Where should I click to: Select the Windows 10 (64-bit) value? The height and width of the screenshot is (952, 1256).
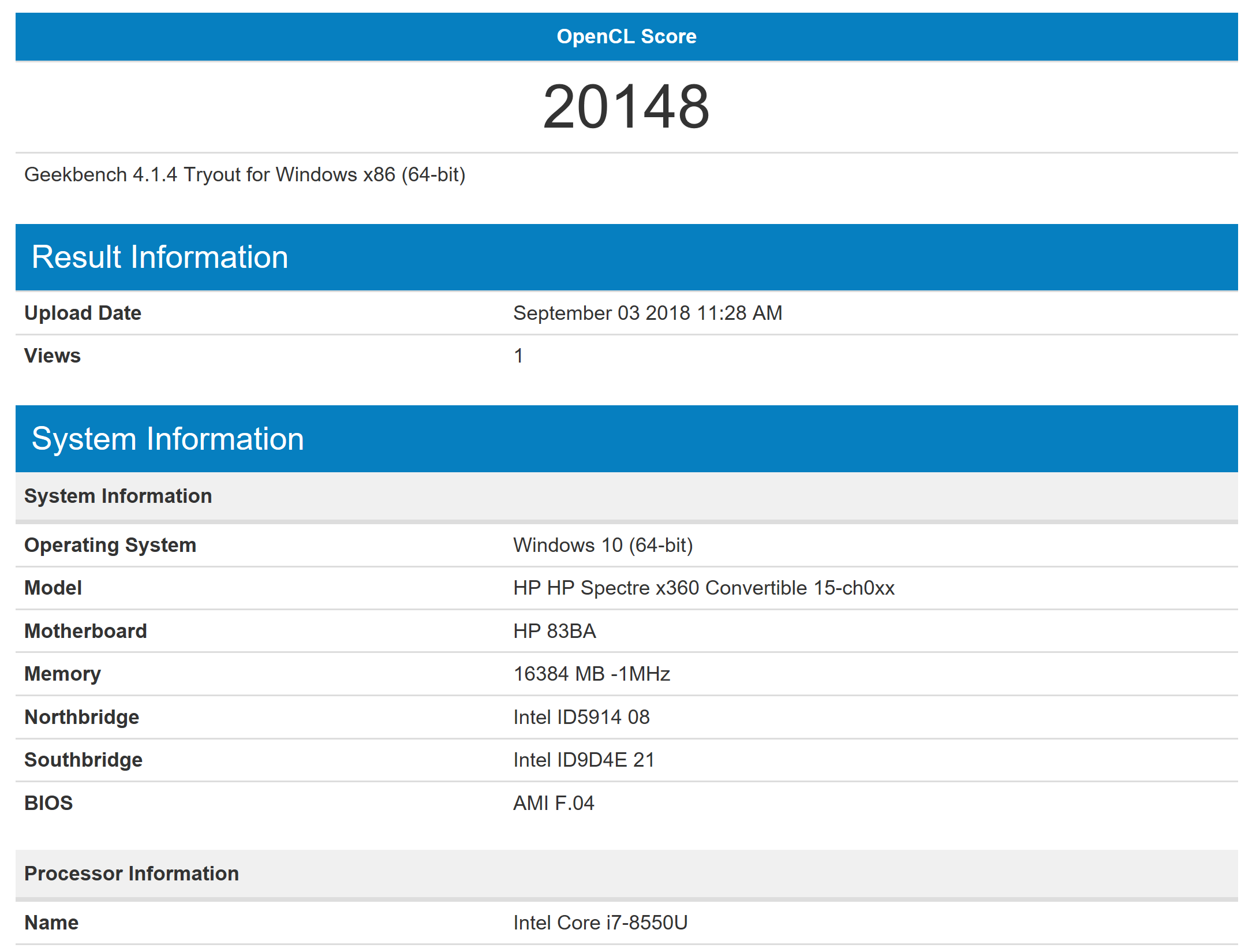pyautogui.click(x=603, y=545)
